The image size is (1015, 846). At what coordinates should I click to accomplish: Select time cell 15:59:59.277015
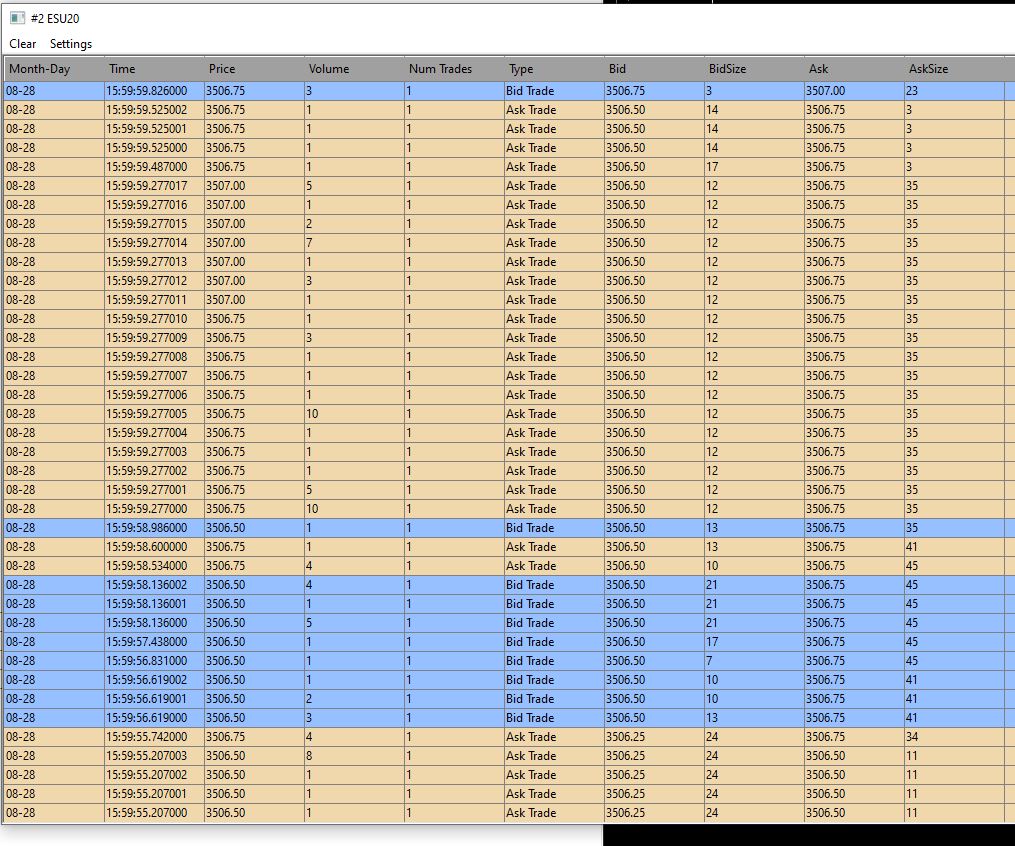[x=153, y=224]
